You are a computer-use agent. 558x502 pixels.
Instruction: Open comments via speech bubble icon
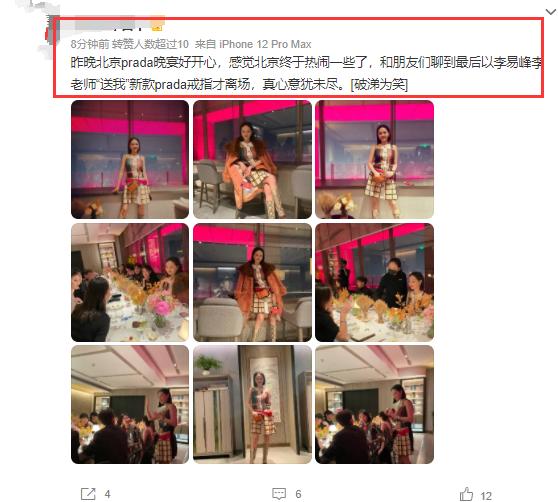(x=279, y=494)
